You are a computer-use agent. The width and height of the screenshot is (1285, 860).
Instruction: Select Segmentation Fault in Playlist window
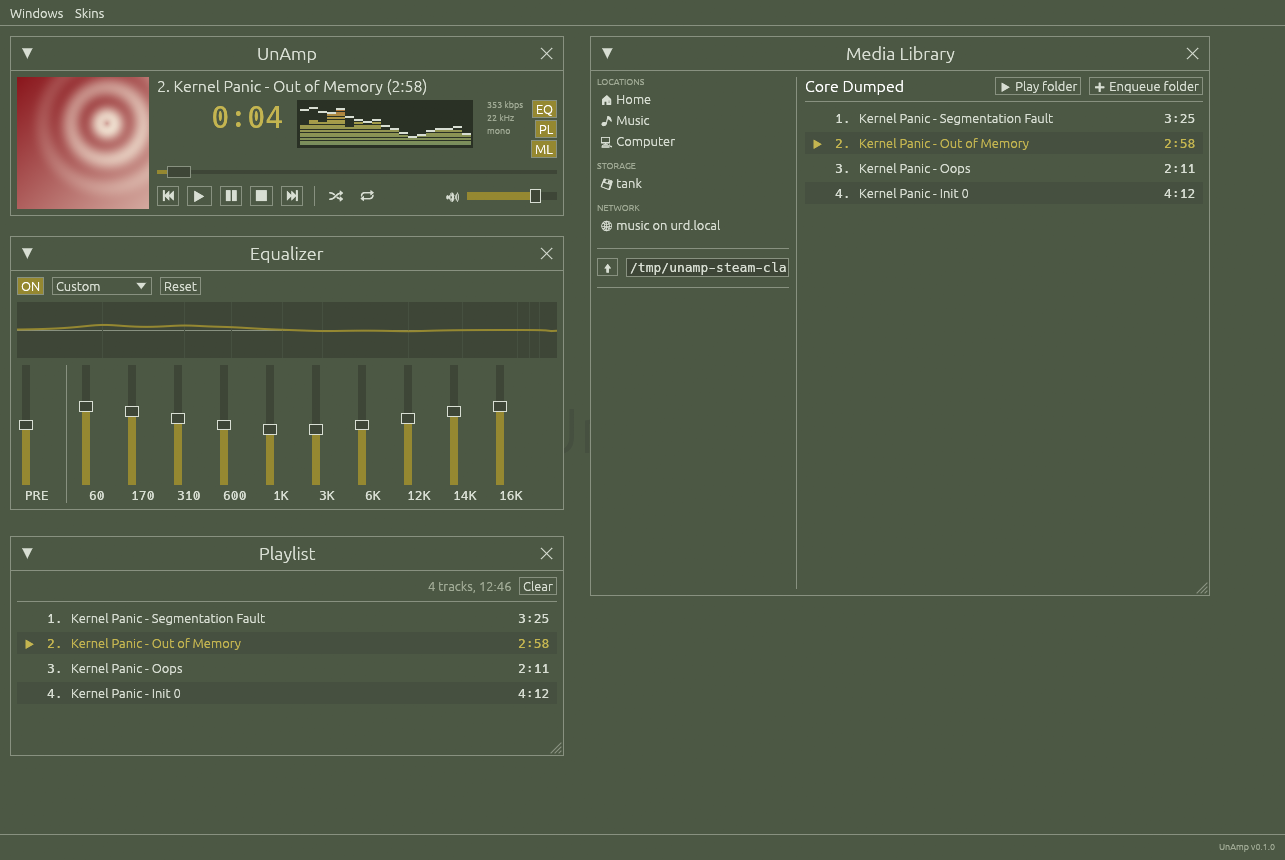(287, 619)
